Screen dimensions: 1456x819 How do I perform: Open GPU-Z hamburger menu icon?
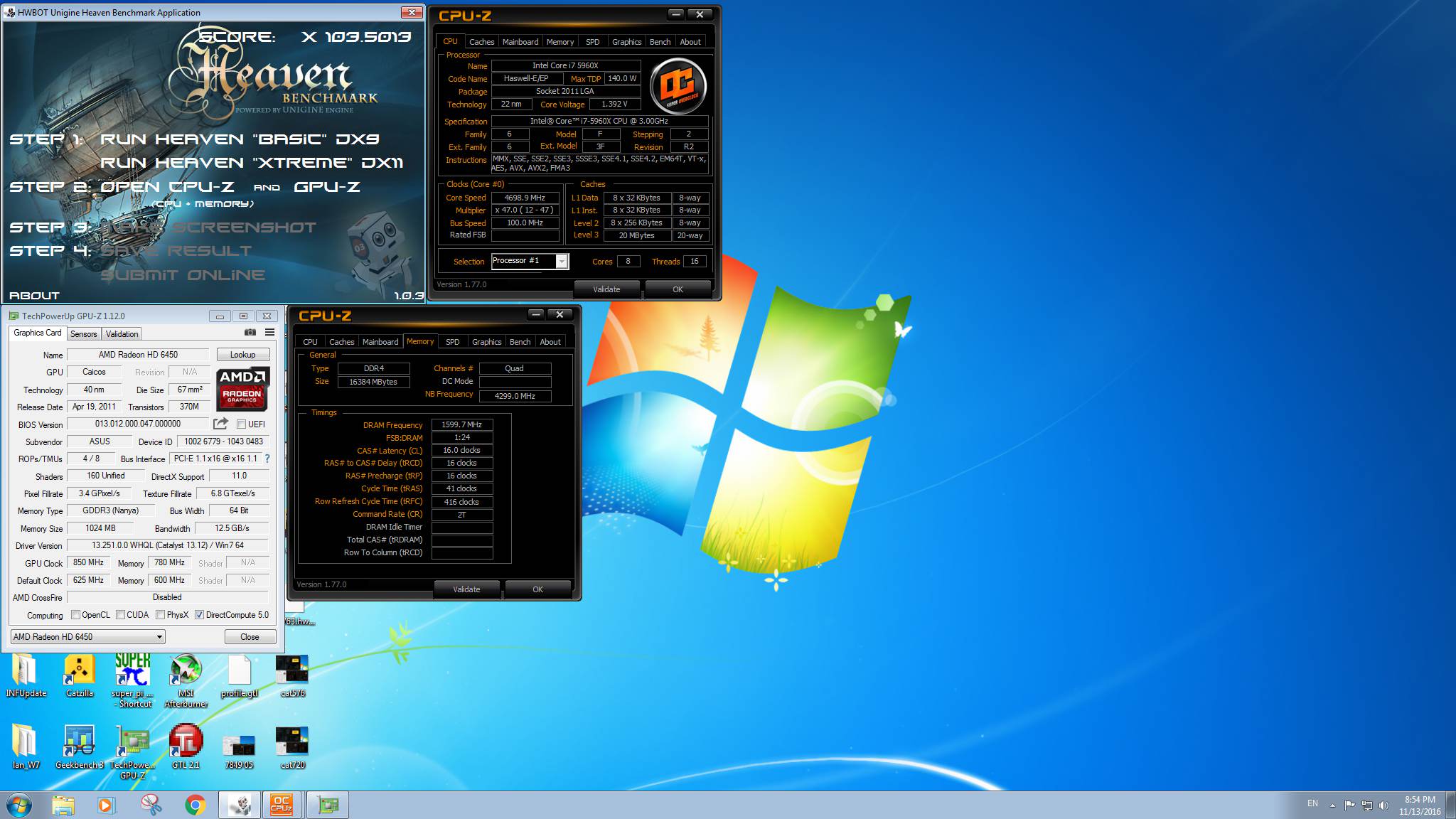coord(269,333)
